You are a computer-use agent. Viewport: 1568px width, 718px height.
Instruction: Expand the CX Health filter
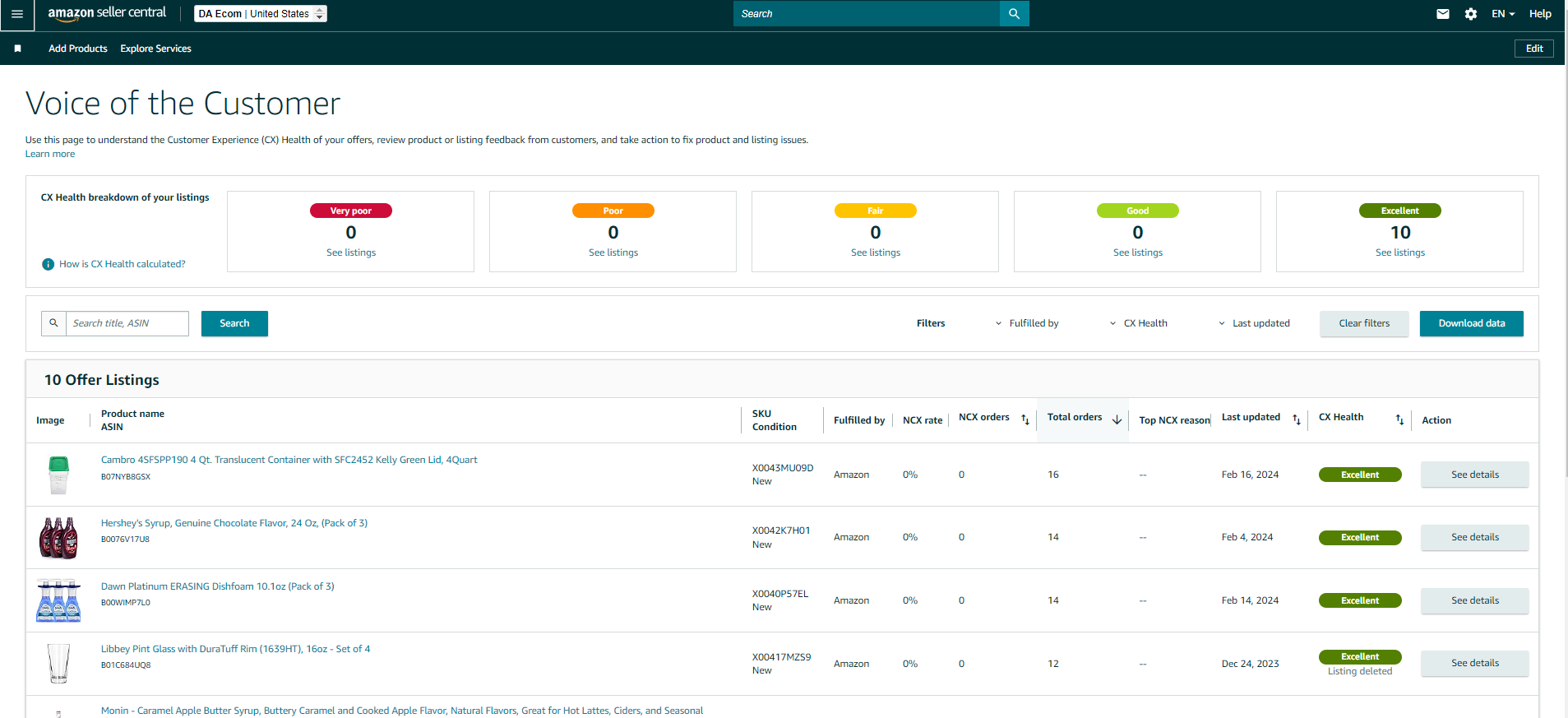pos(1139,323)
